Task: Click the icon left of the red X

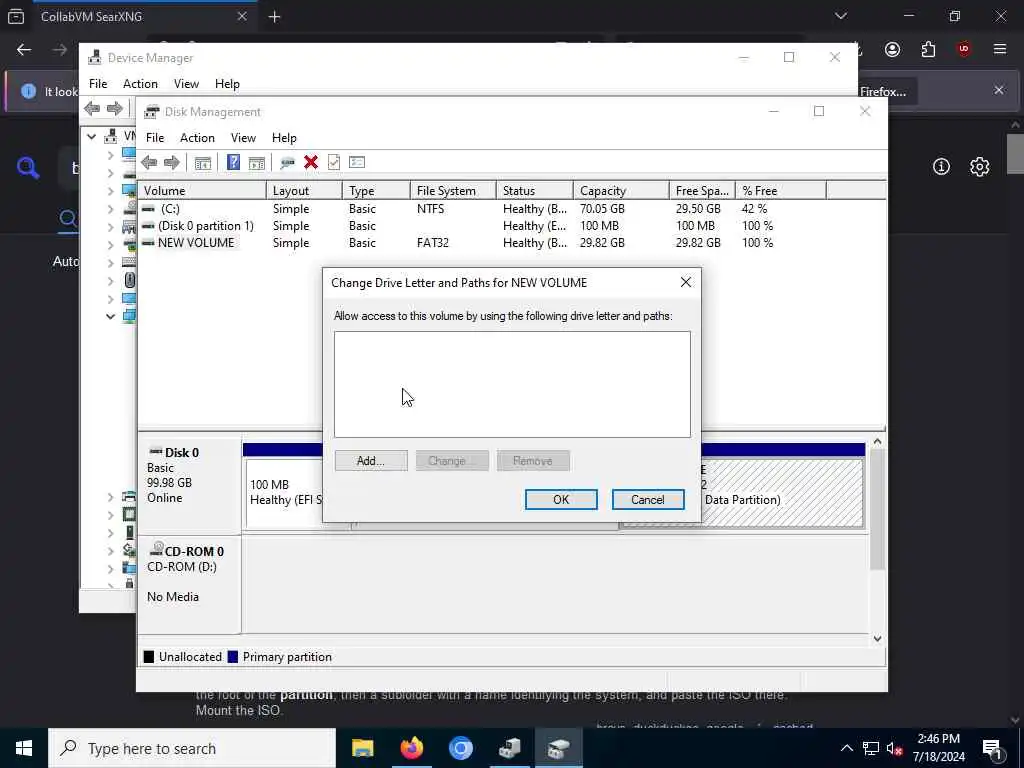Action: pyautogui.click(x=287, y=163)
